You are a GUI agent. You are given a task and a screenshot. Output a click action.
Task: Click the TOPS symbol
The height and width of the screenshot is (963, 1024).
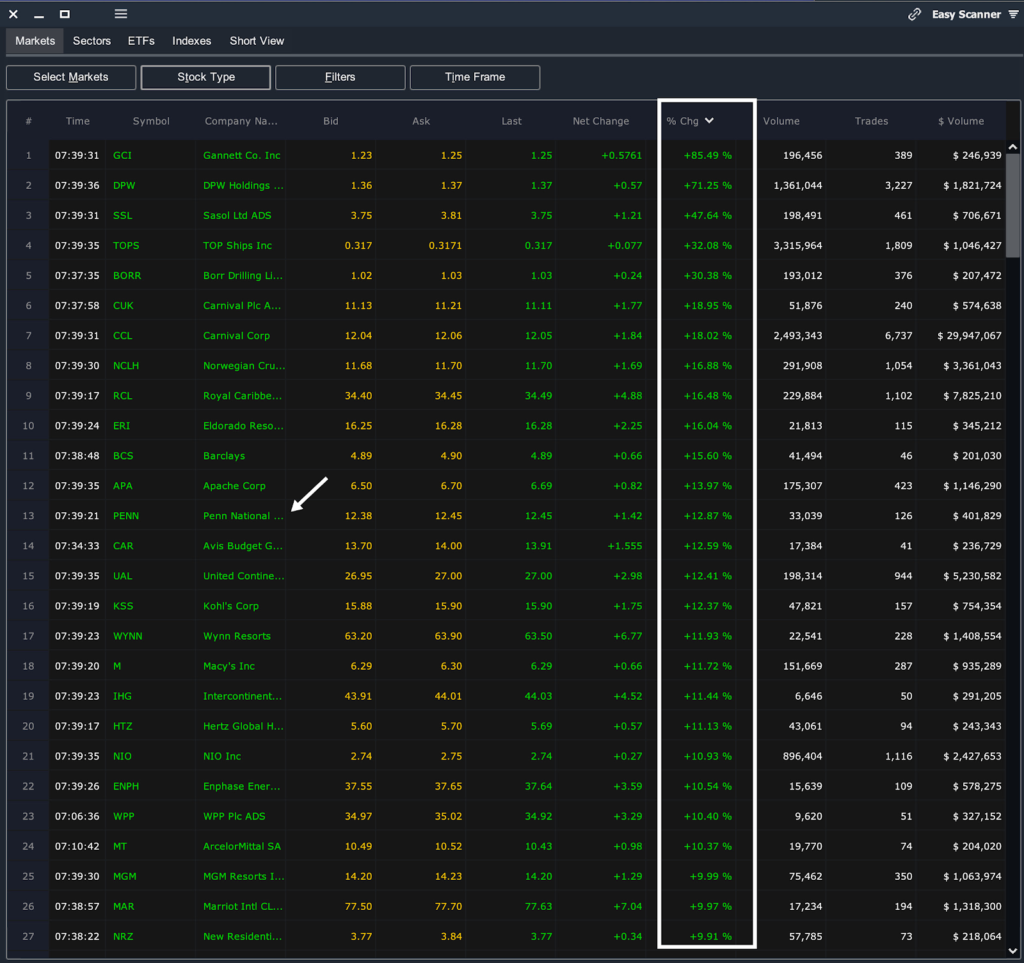[x=126, y=245]
